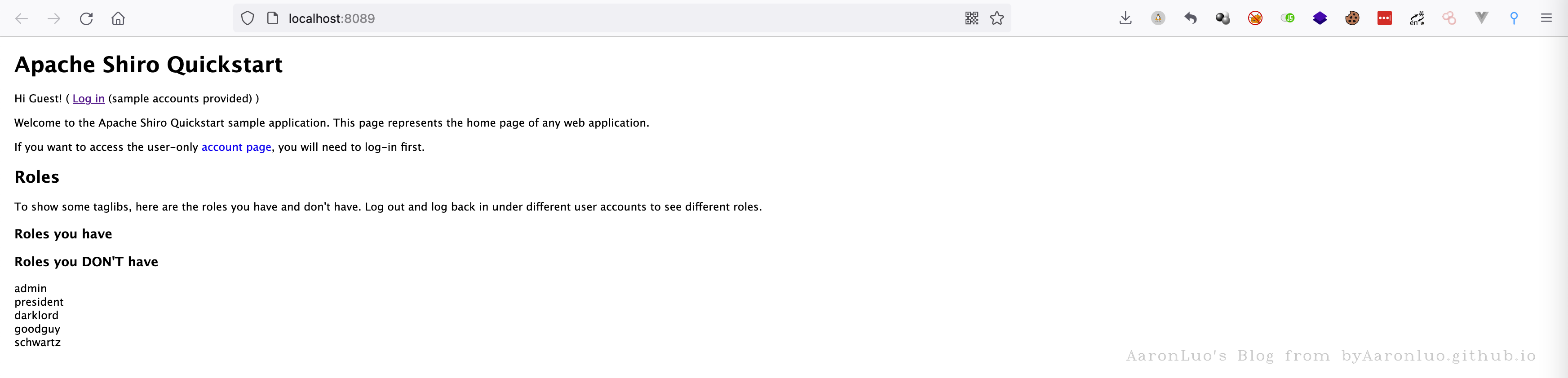Reload the current page
Image resolution: width=1568 pixels, height=378 pixels.
click(86, 18)
